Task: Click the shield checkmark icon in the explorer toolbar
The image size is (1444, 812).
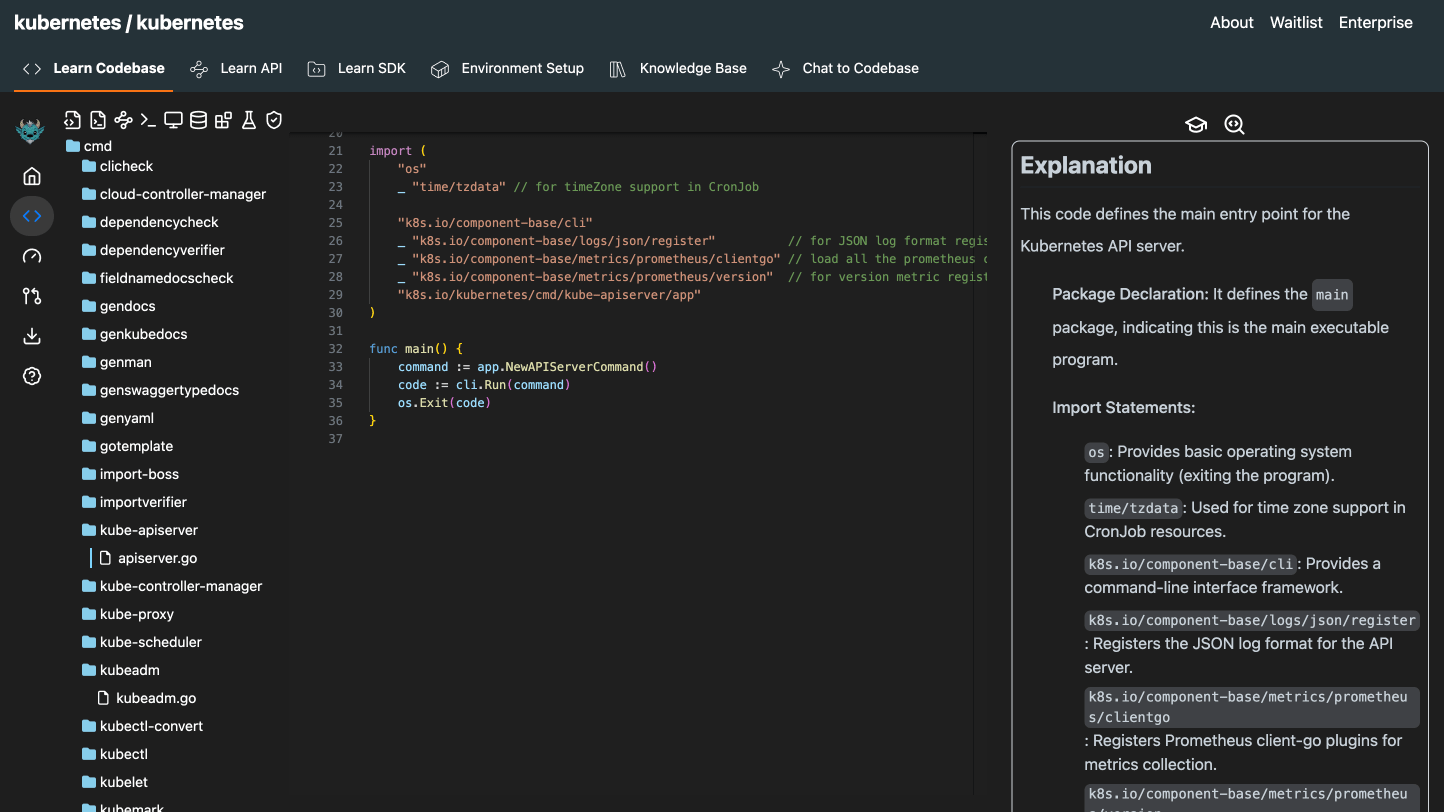Action: 274,120
